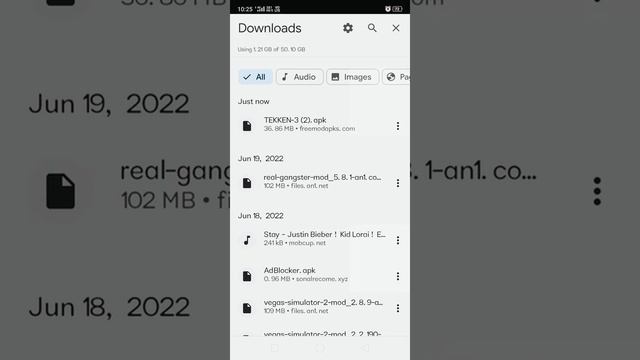Tap file icon of AdBlocker.apk

click(247, 276)
